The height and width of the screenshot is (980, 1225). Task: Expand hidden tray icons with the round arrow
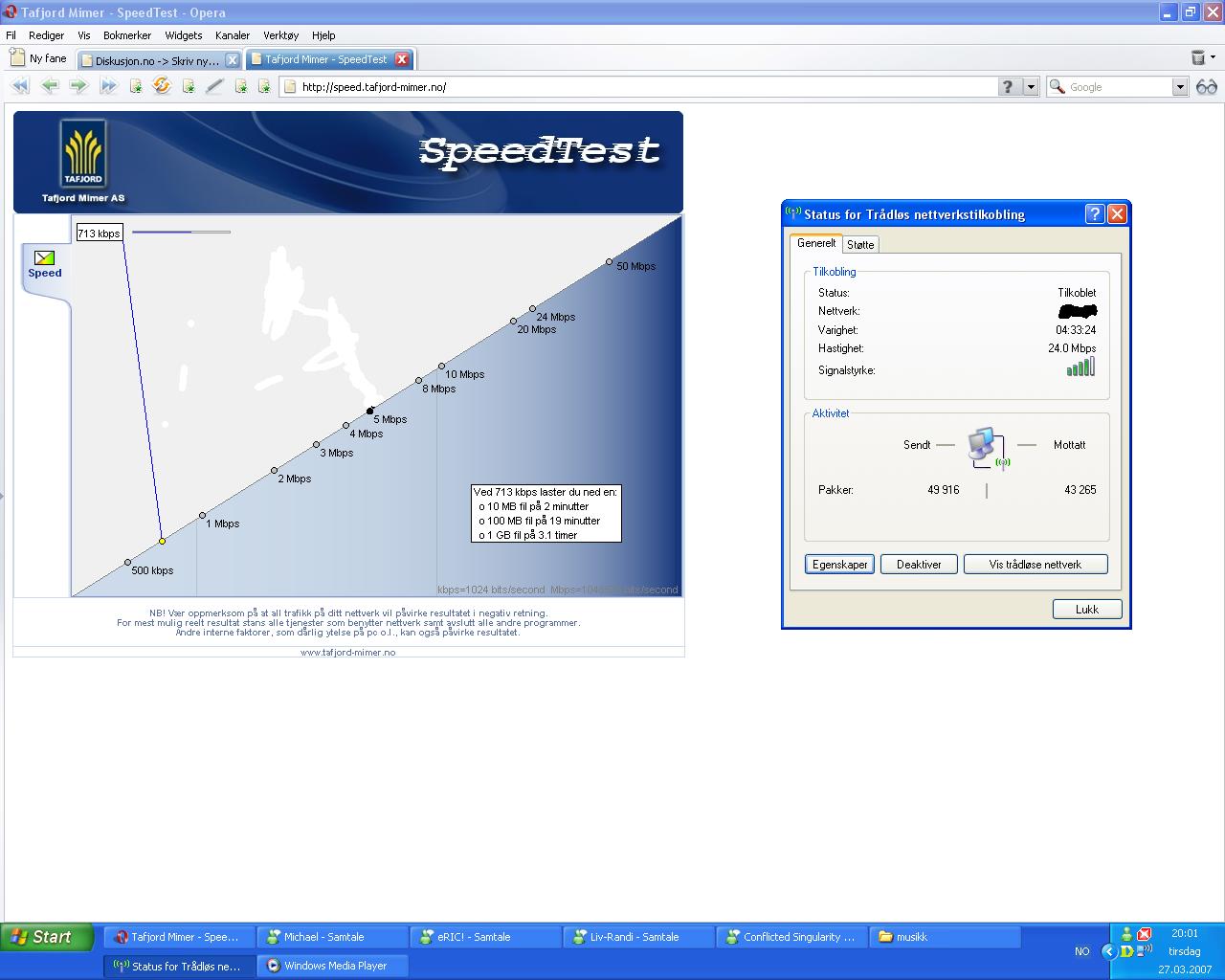[1109, 951]
